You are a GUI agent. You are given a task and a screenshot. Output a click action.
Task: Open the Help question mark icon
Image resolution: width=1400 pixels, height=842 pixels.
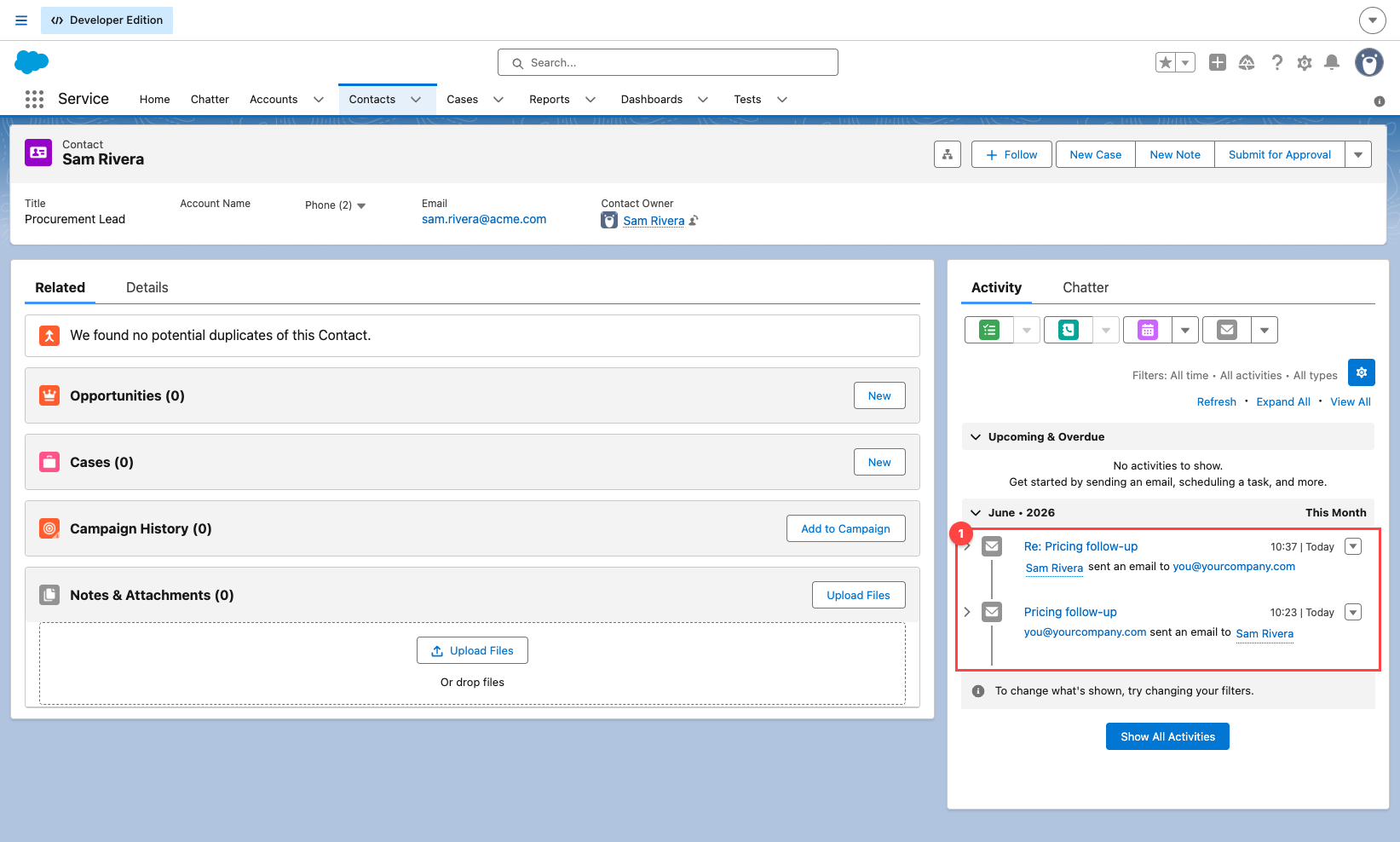coord(1276,62)
